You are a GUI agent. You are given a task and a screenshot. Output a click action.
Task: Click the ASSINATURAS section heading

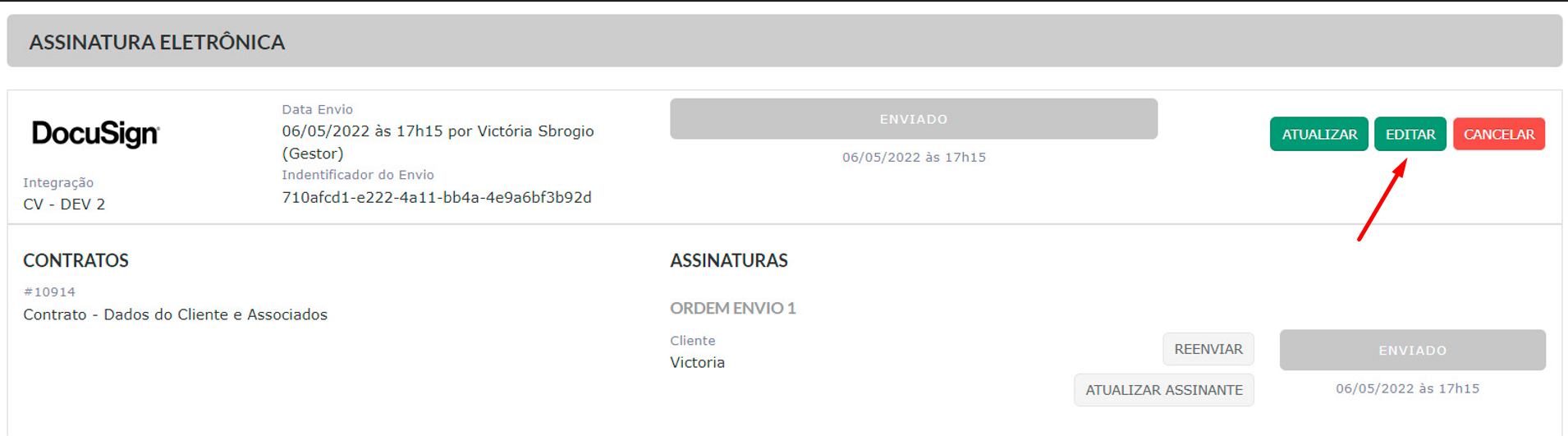[728, 260]
